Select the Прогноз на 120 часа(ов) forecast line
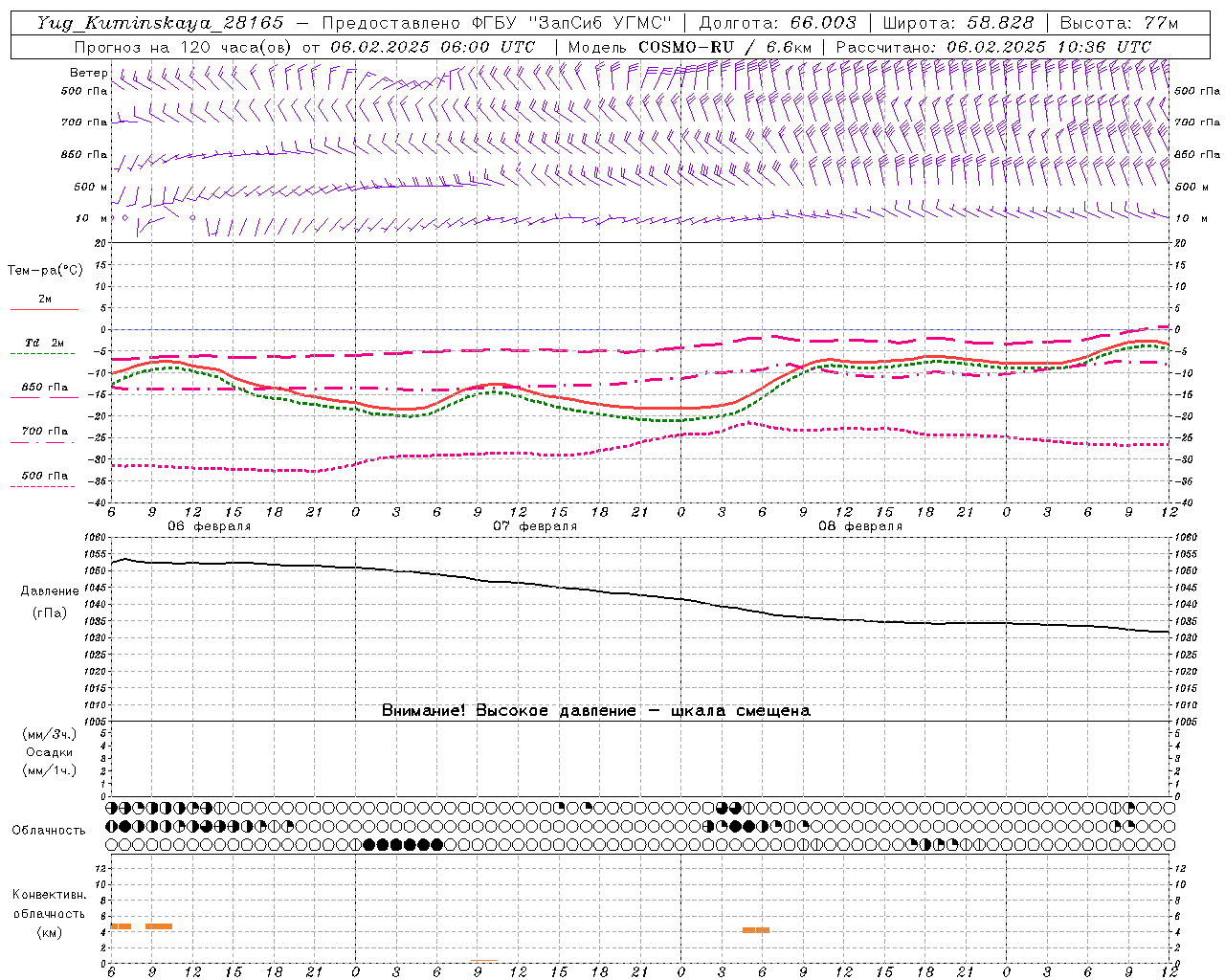Viewport: 1225px width, 980px height. coord(304,47)
